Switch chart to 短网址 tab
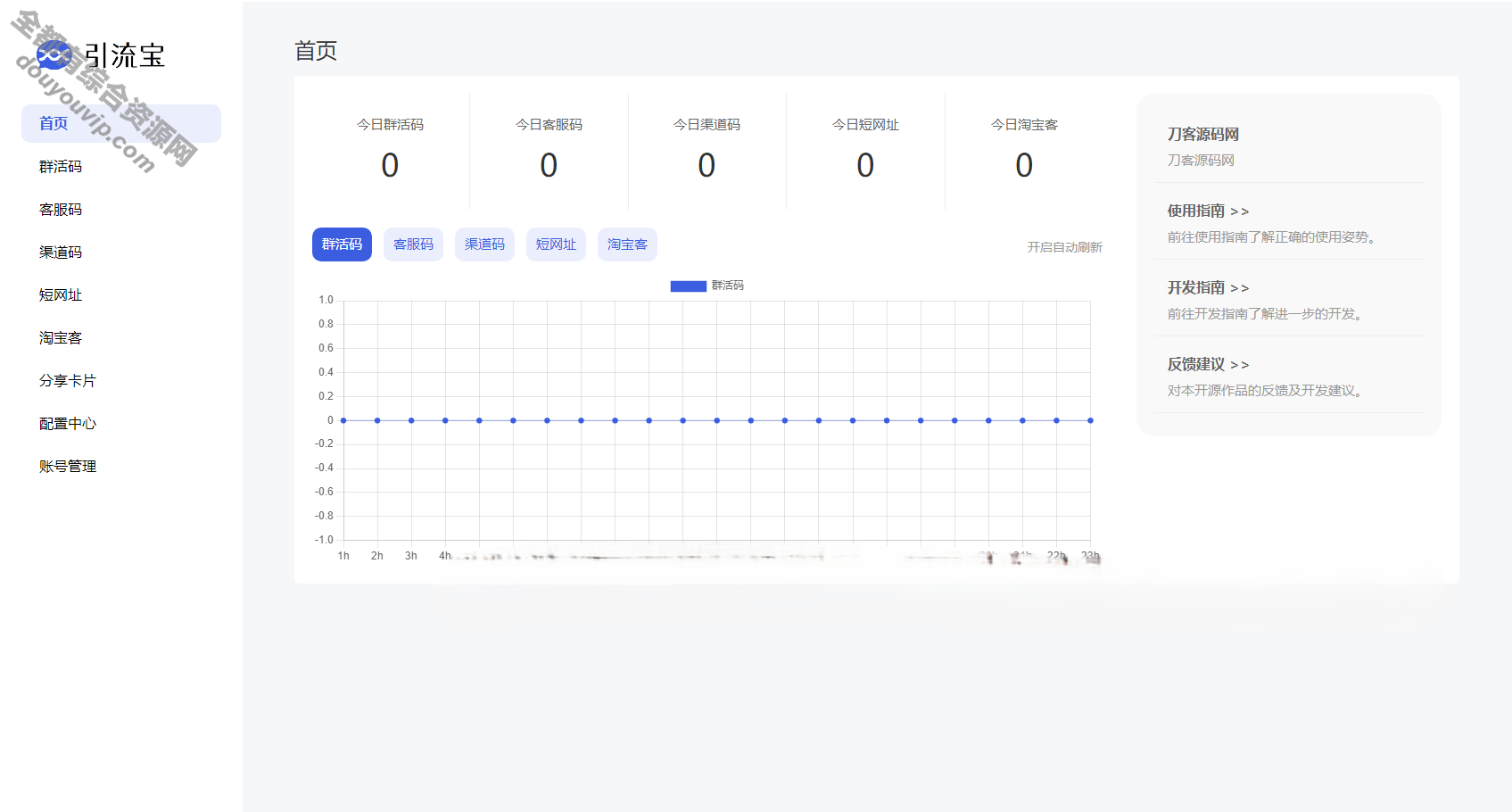 click(x=556, y=244)
